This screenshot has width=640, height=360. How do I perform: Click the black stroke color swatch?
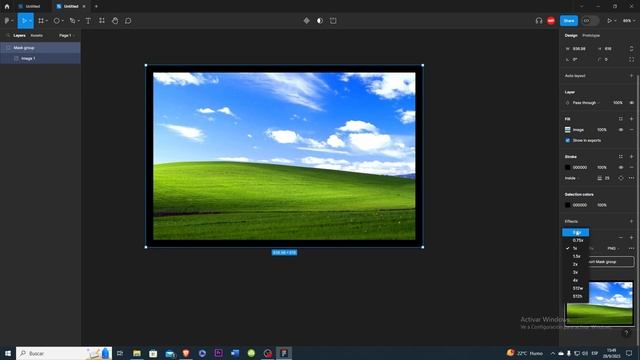pos(567,167)
